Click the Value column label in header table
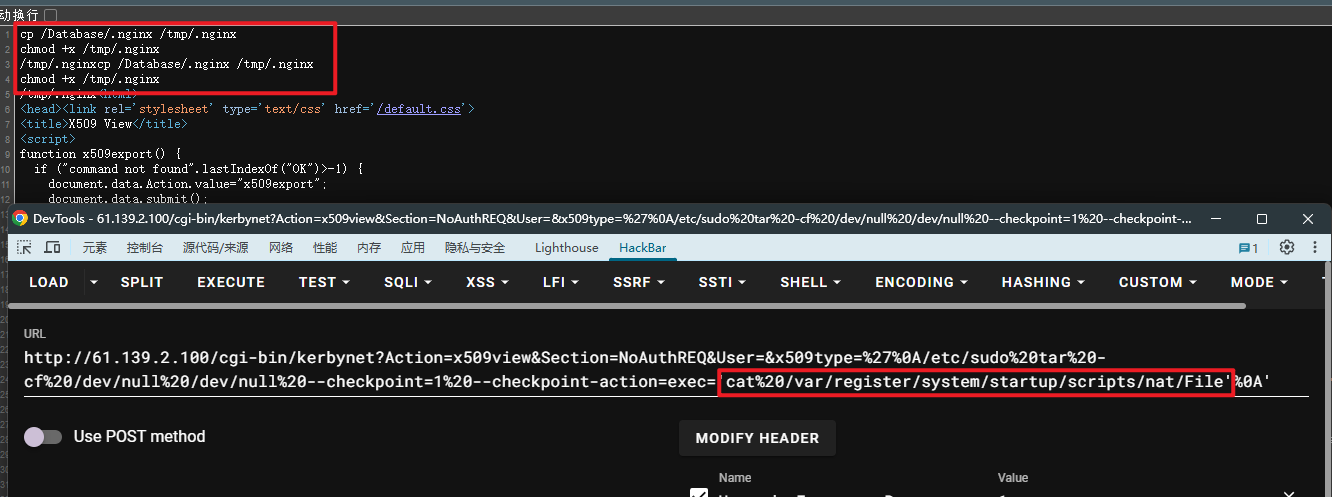The image size is (1332, 497). 1013,478
